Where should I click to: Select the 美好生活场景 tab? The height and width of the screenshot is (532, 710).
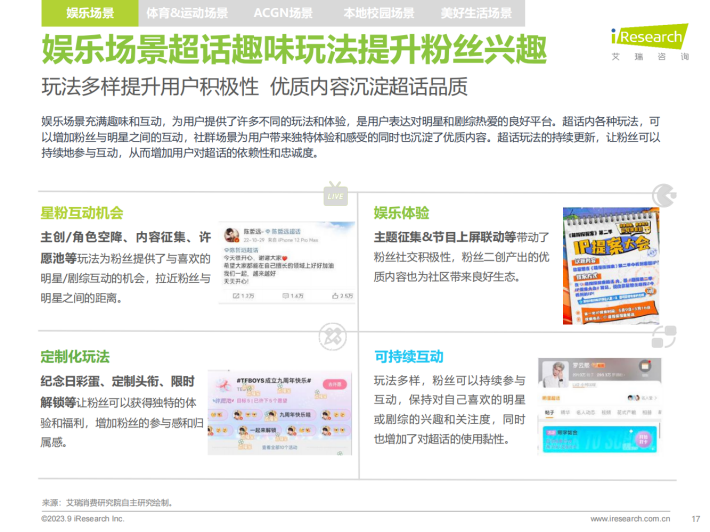pos(476,14)
